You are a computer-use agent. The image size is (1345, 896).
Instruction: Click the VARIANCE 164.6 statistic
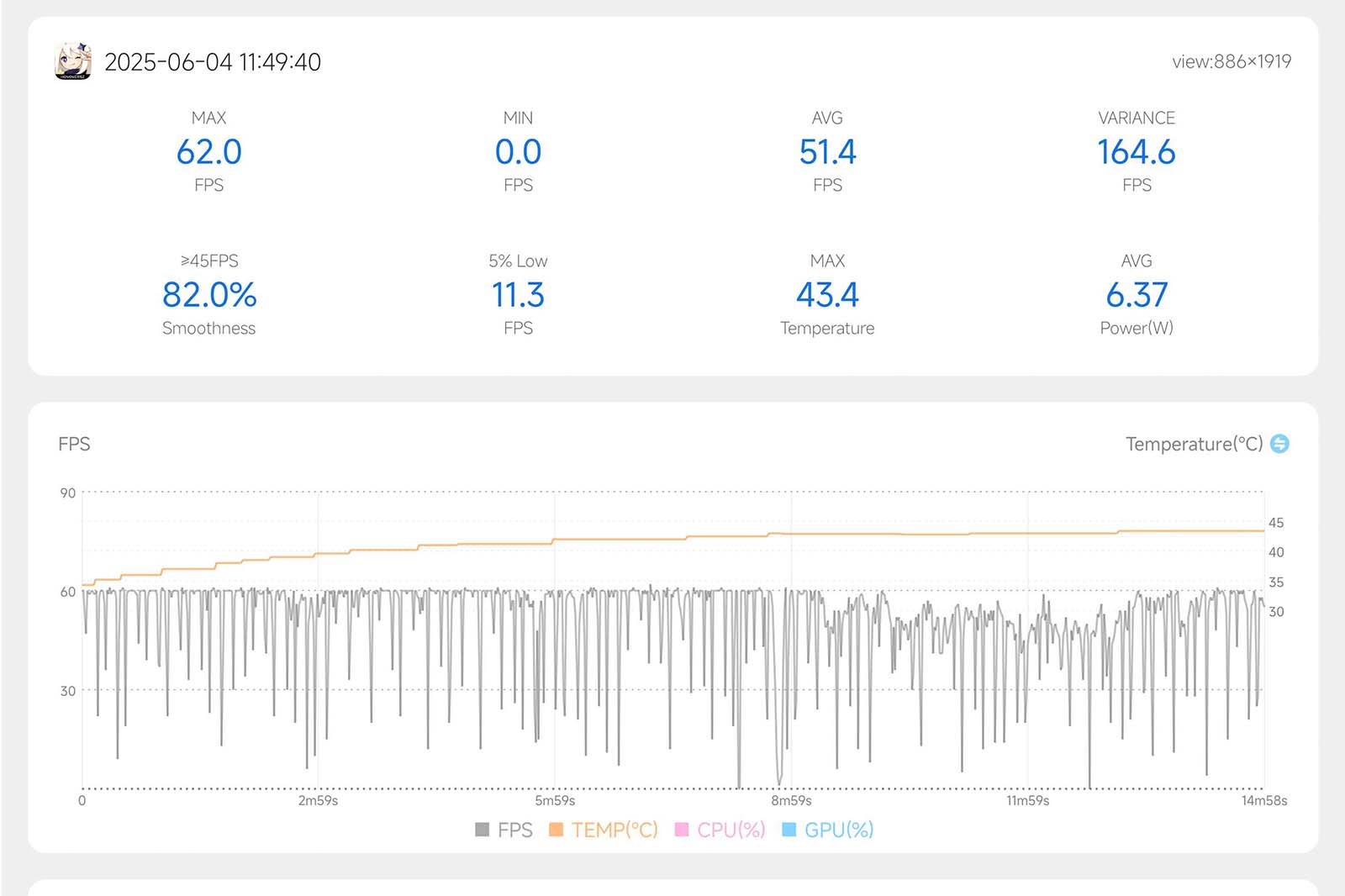click(1137, 152)
